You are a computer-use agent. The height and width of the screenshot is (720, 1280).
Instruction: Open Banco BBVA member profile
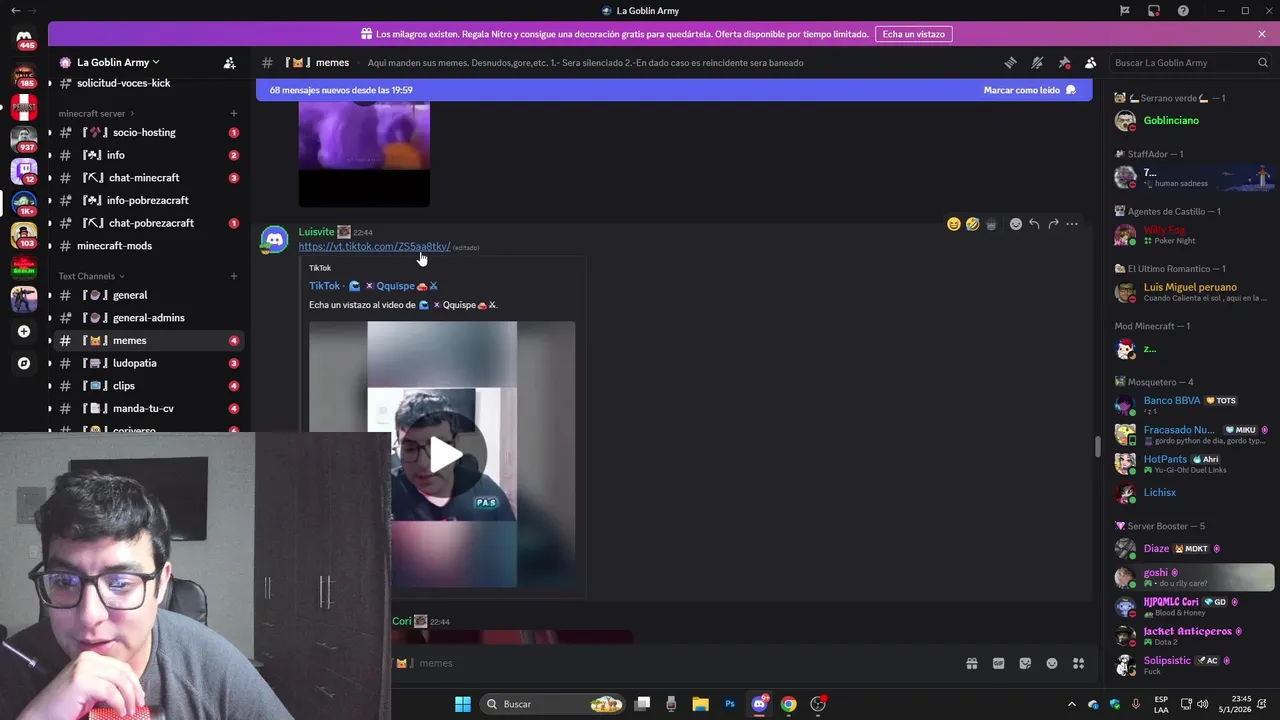point(1190,405)
